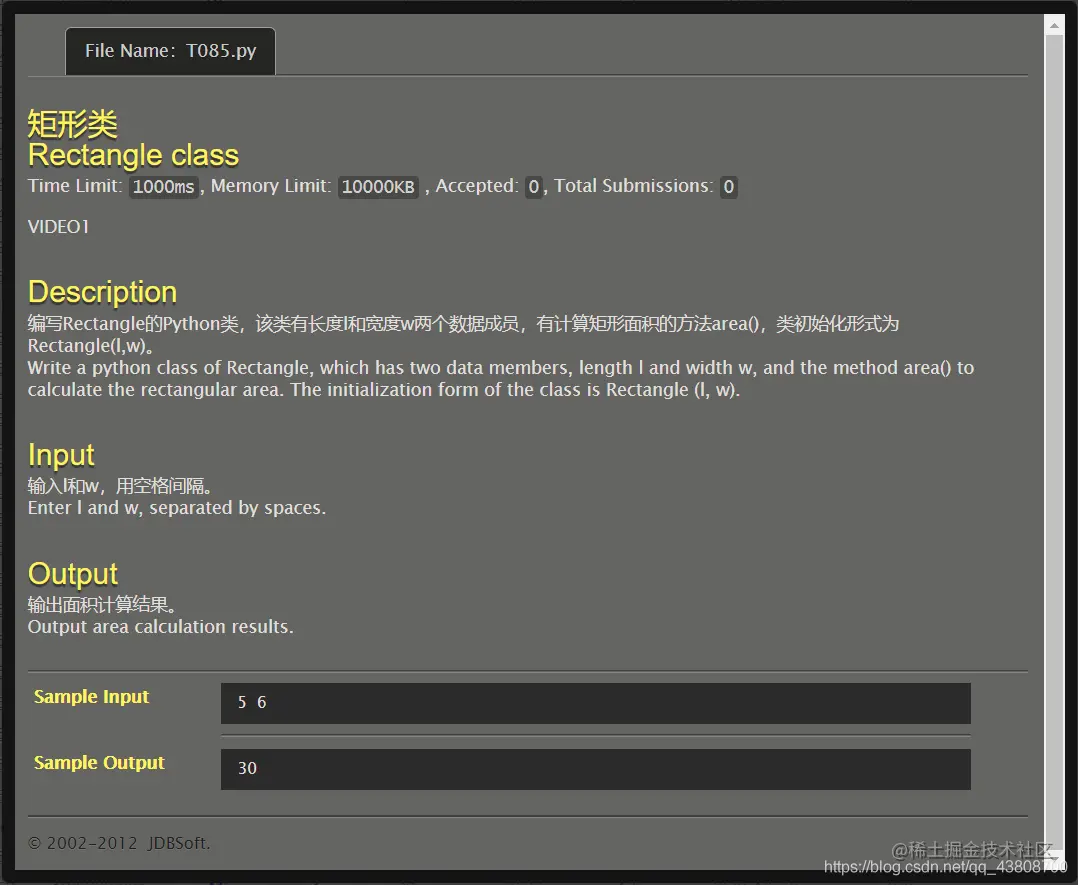Click the 10000KB memory limit value
Image resolution: width=1078 pixels, height=886 pixels.
tap(378, 187)
